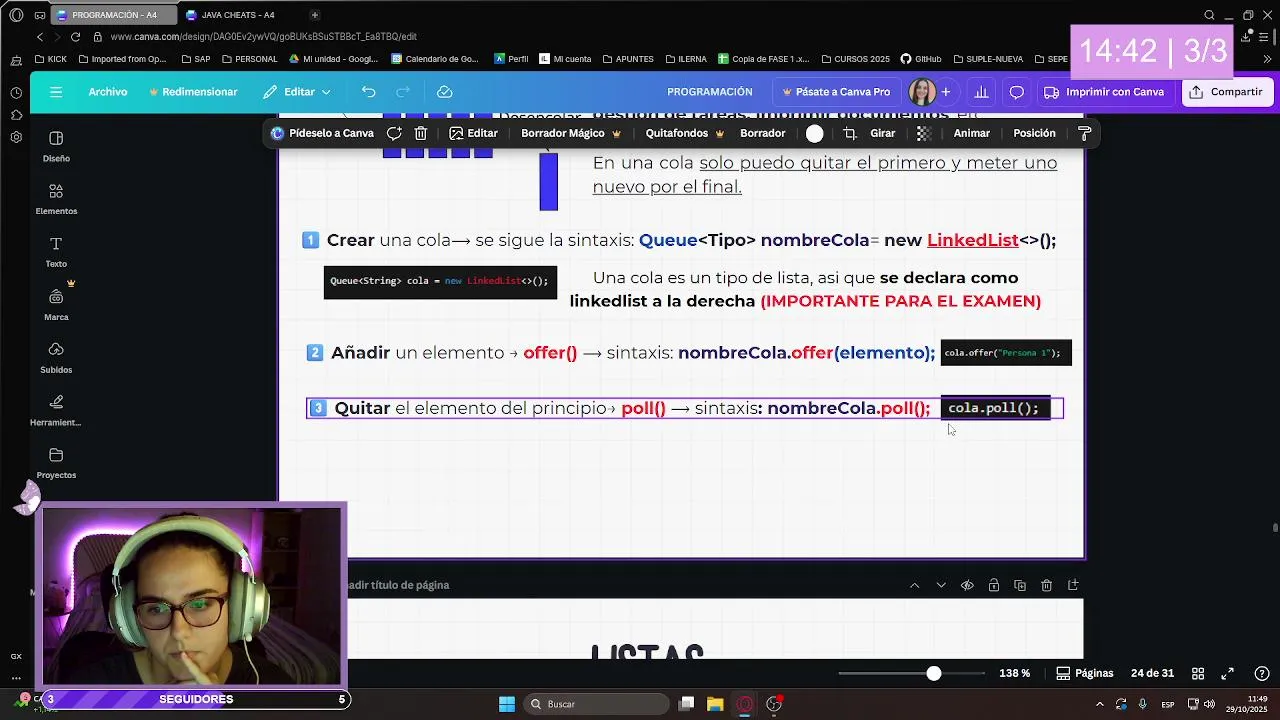Open the help question mark button

pyautogui.click(x=1262, y=673)
